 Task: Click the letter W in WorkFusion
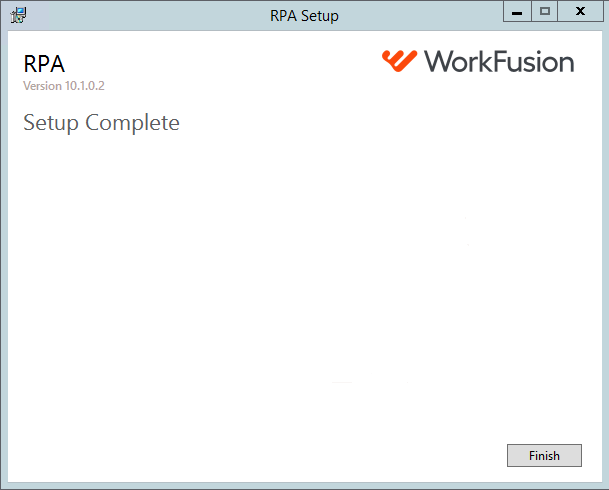(440, 61)
